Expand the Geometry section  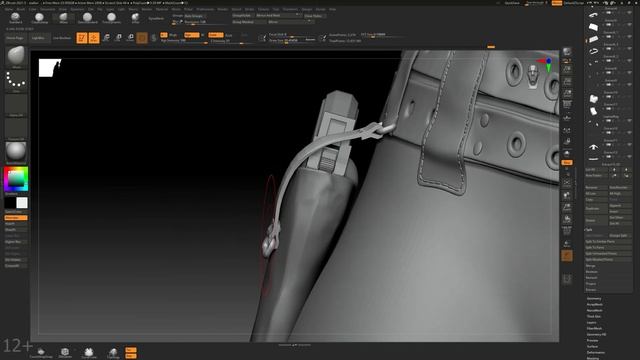click(593, 298)
